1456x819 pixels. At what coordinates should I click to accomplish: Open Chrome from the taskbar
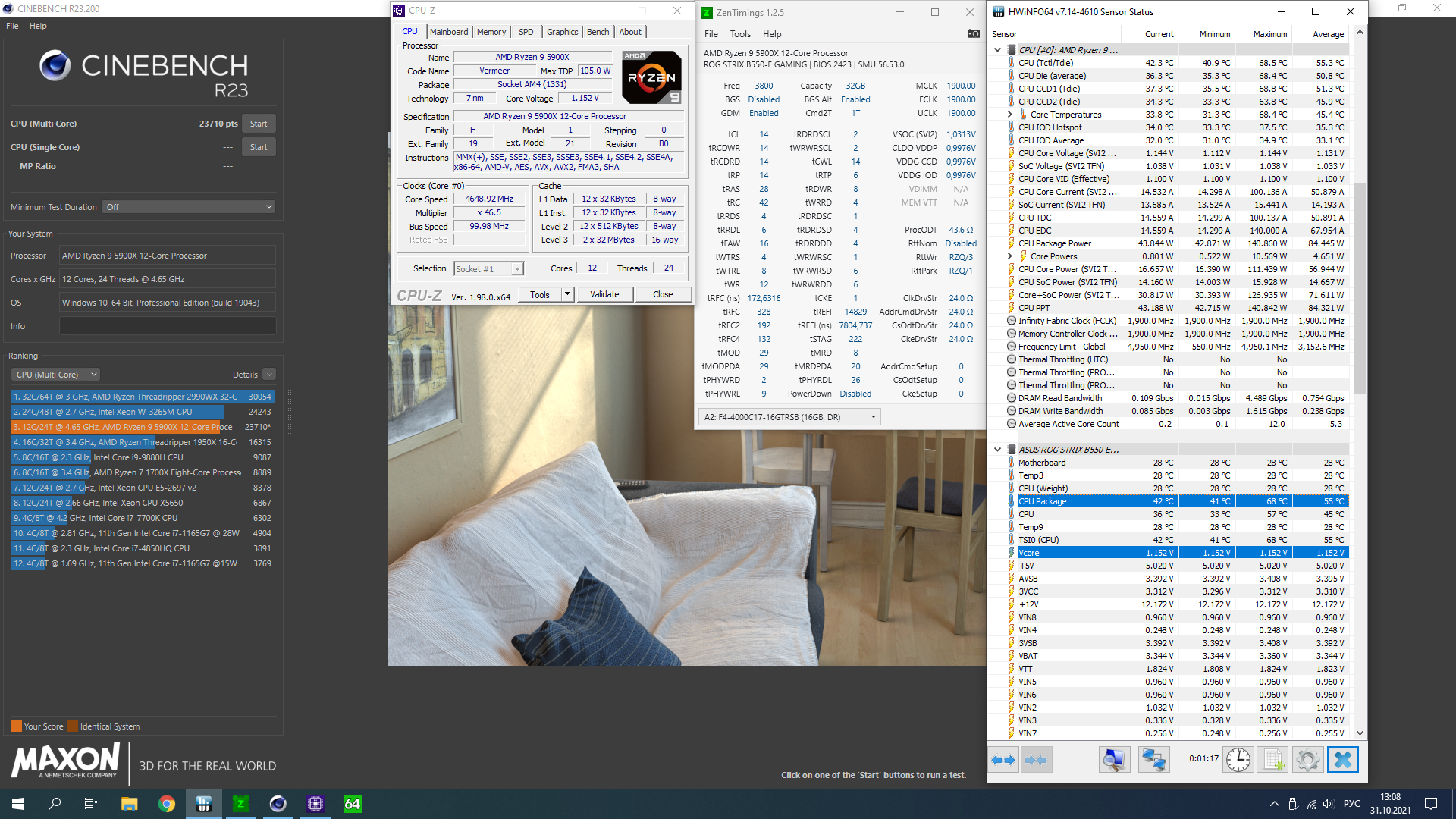pyautogui.click(x=166, y=804)
